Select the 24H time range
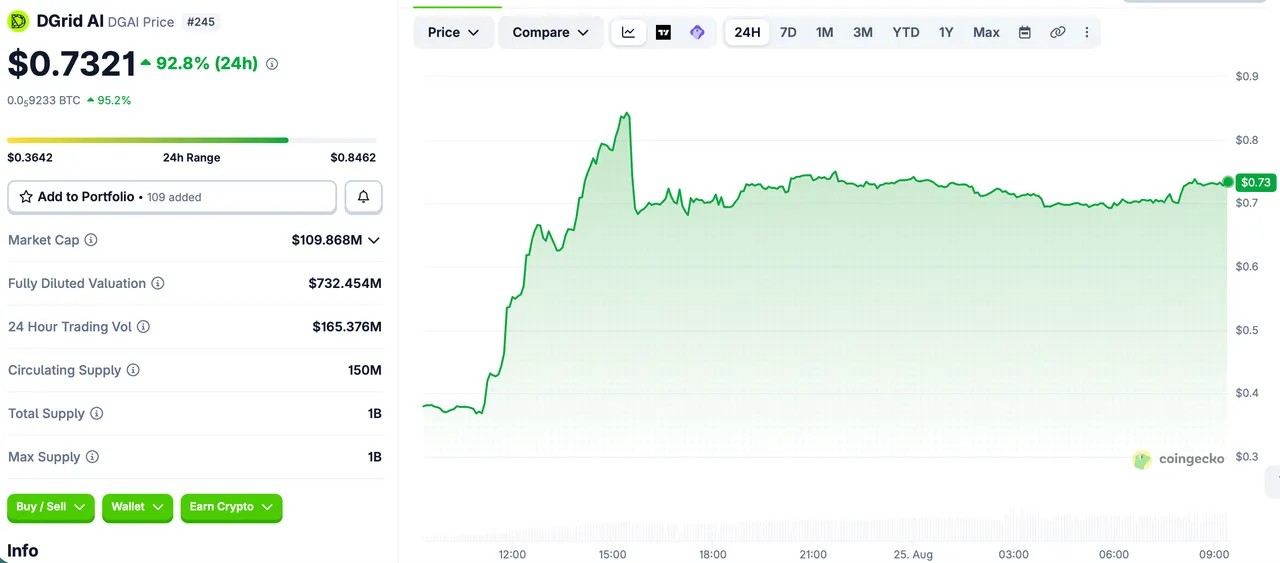 click(x=747, y=32)
